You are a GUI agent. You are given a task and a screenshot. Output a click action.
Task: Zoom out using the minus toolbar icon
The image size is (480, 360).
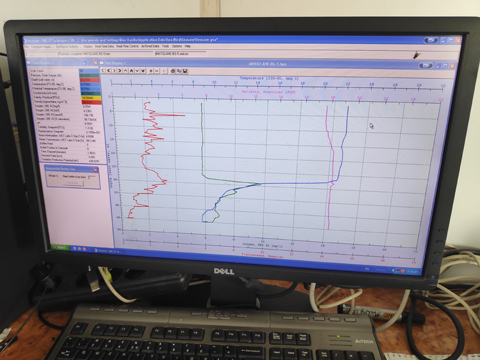click(x=157, y=71)
